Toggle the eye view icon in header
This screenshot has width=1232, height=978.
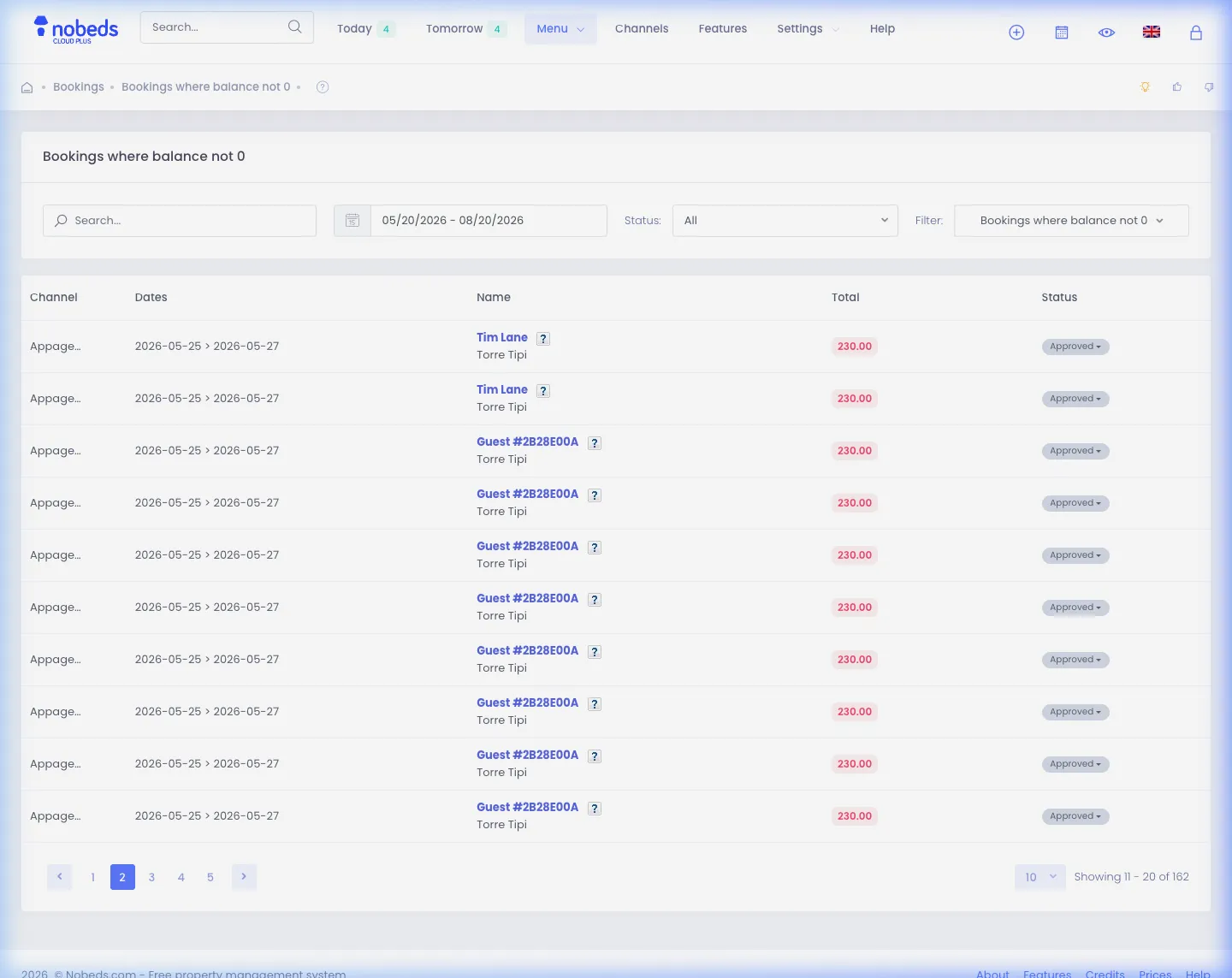click(x=1106, y=33)
